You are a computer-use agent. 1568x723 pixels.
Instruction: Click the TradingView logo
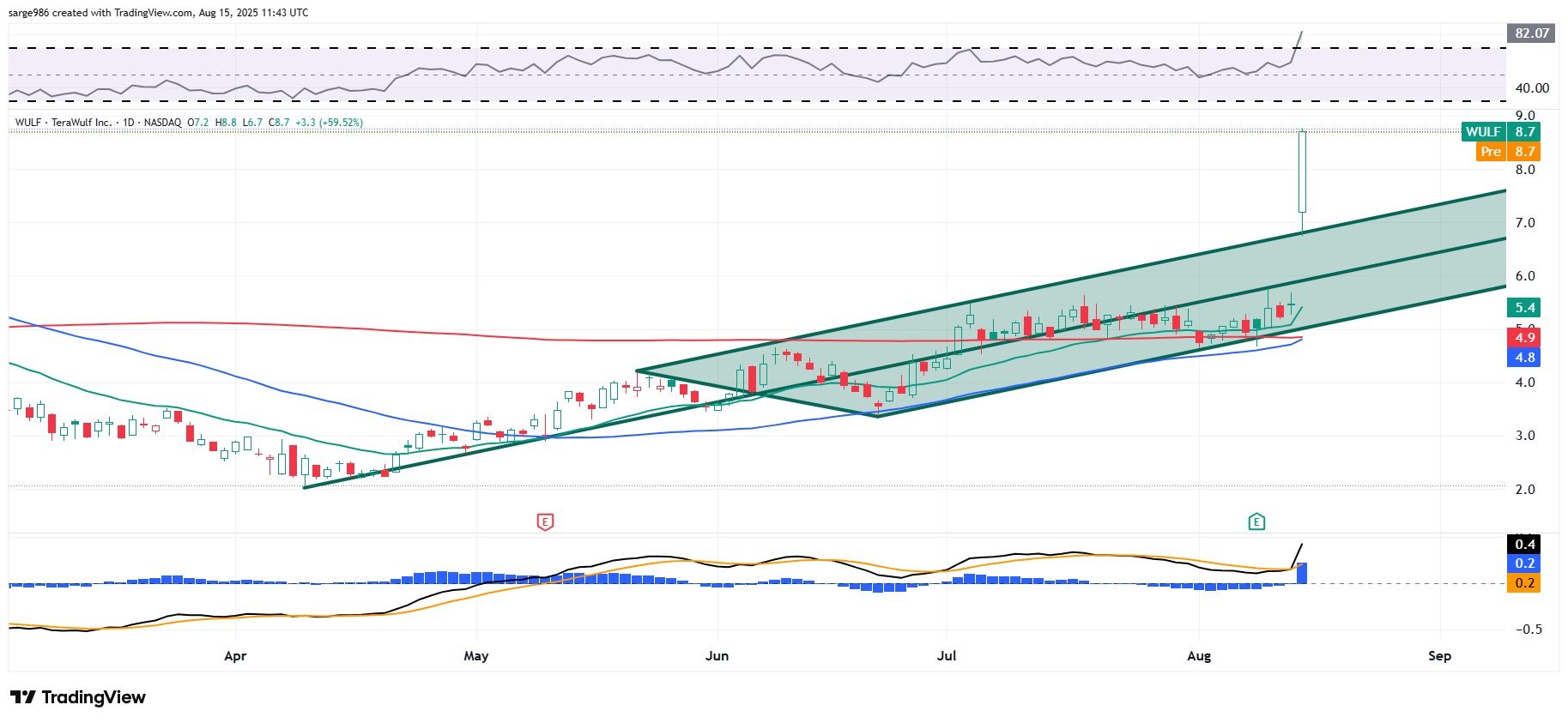(78, 697)
